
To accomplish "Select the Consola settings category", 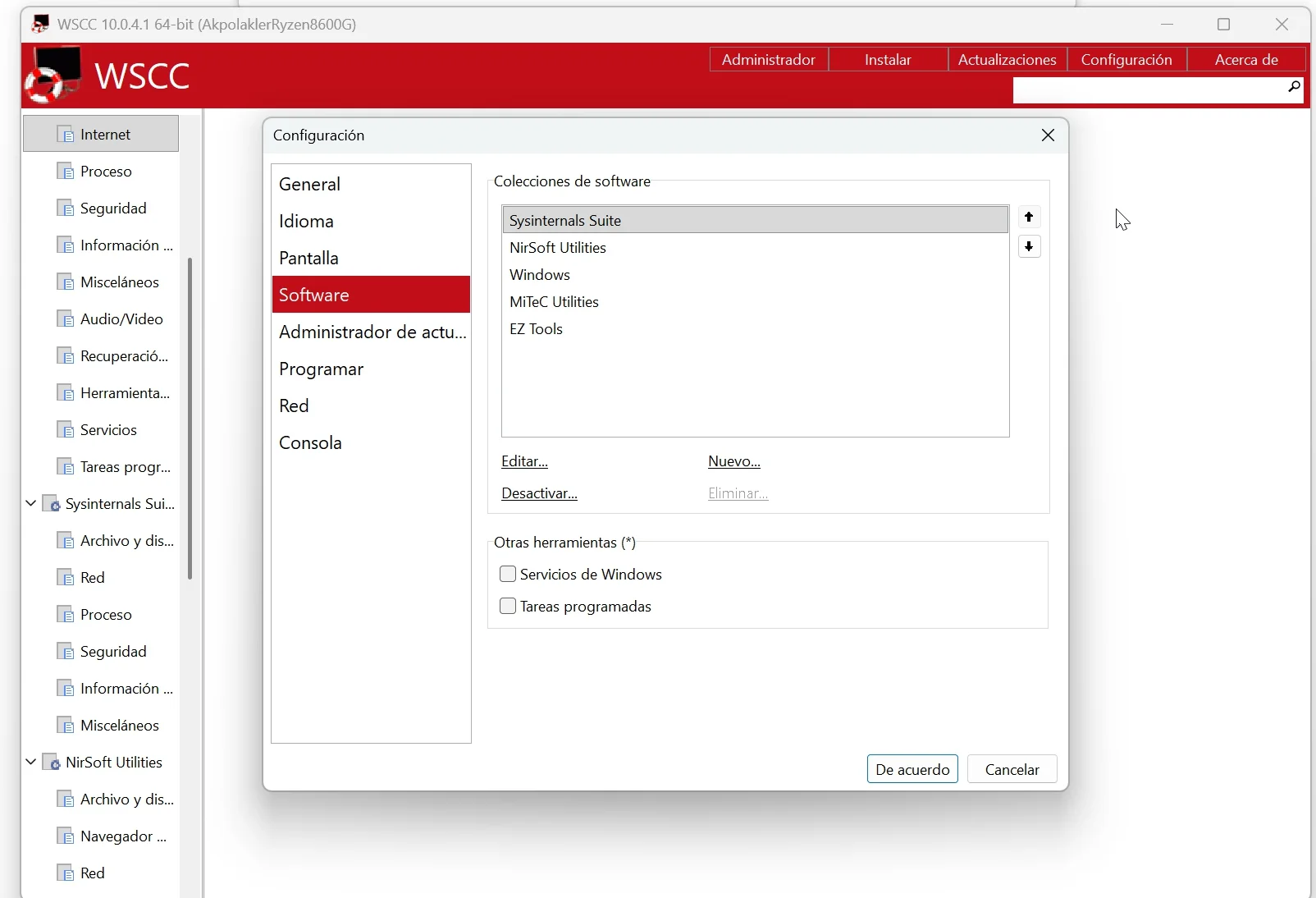I will [371, 442].
